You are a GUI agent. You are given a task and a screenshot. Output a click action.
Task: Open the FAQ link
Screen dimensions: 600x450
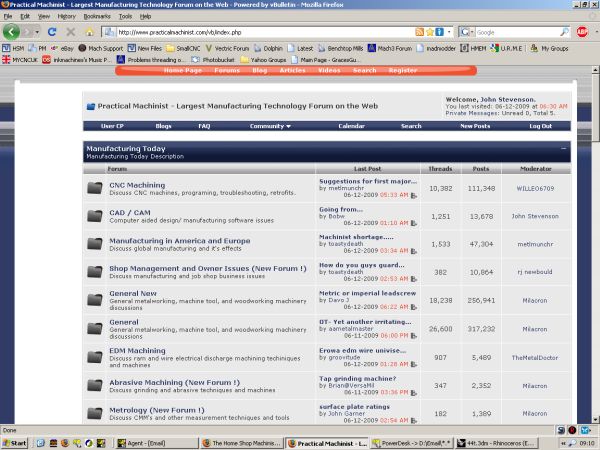[204, 126]
